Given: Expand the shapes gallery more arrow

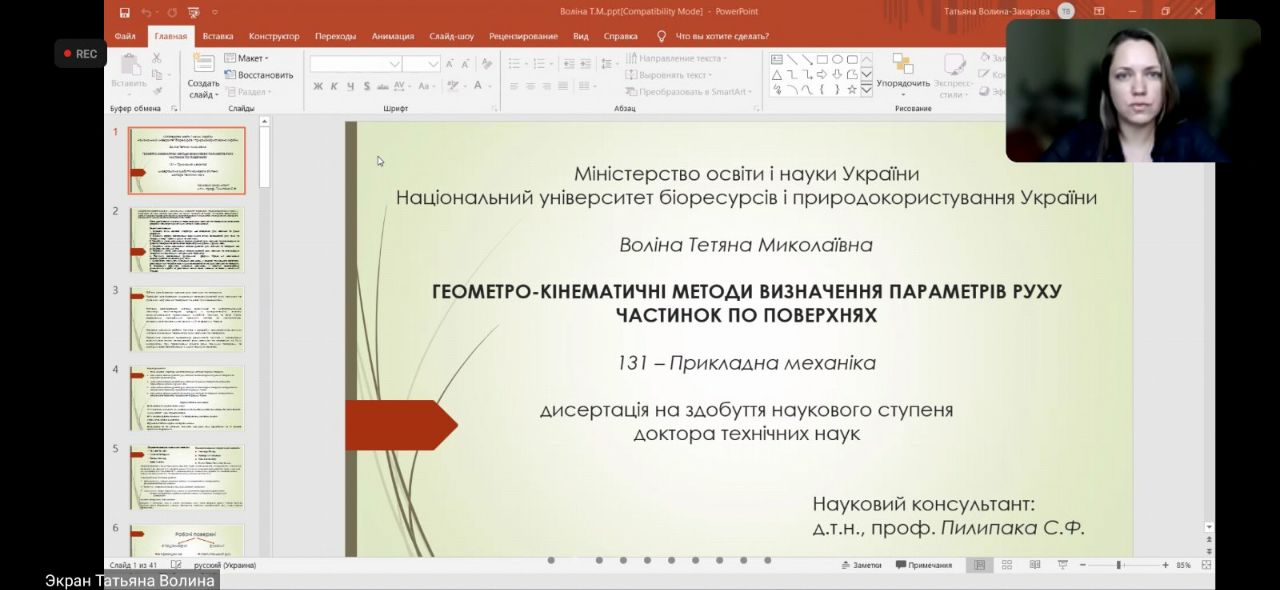Looking at the screenshot, I should [x=867, y=90].
